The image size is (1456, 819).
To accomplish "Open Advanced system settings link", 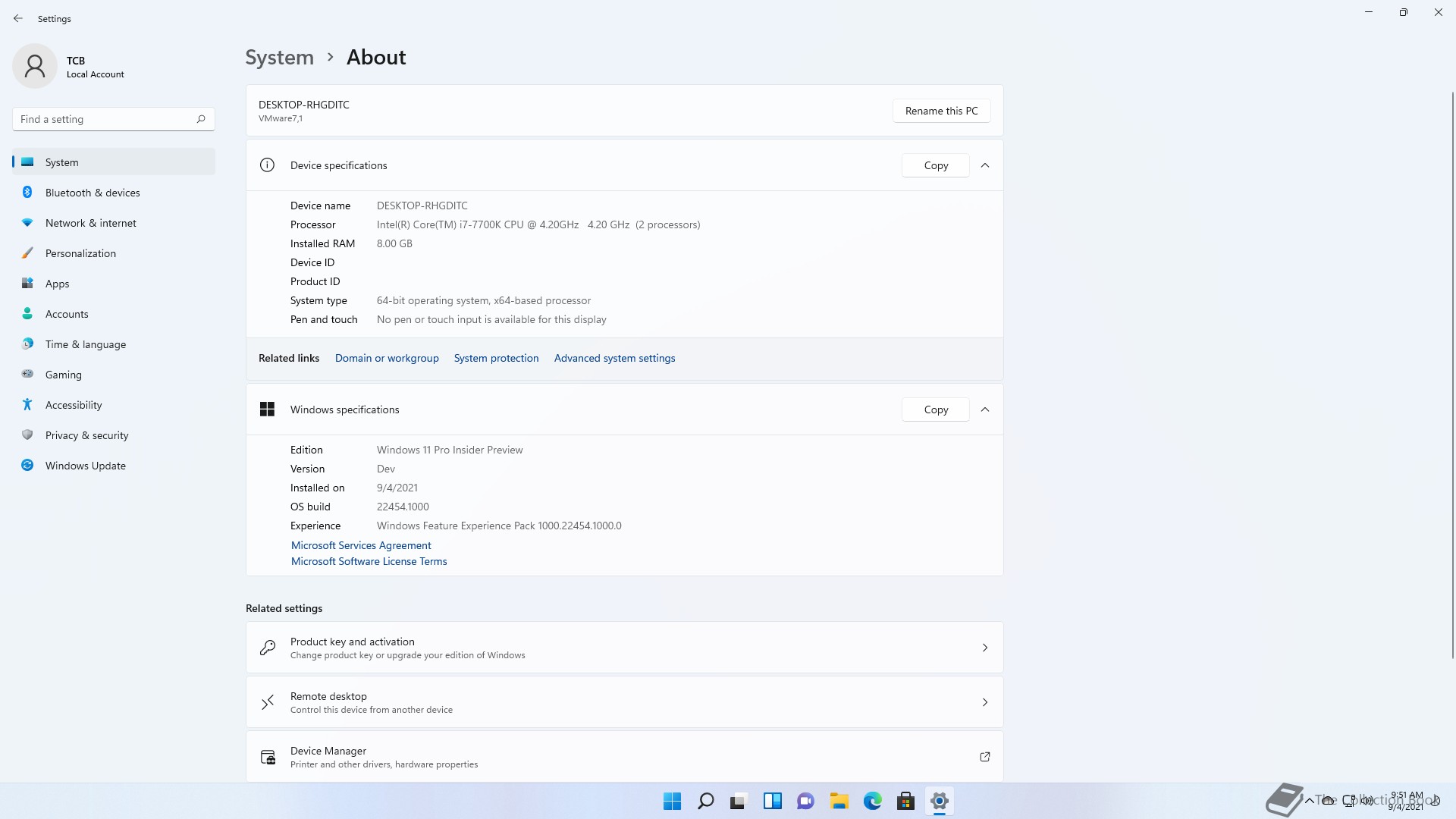I will 614,358.
